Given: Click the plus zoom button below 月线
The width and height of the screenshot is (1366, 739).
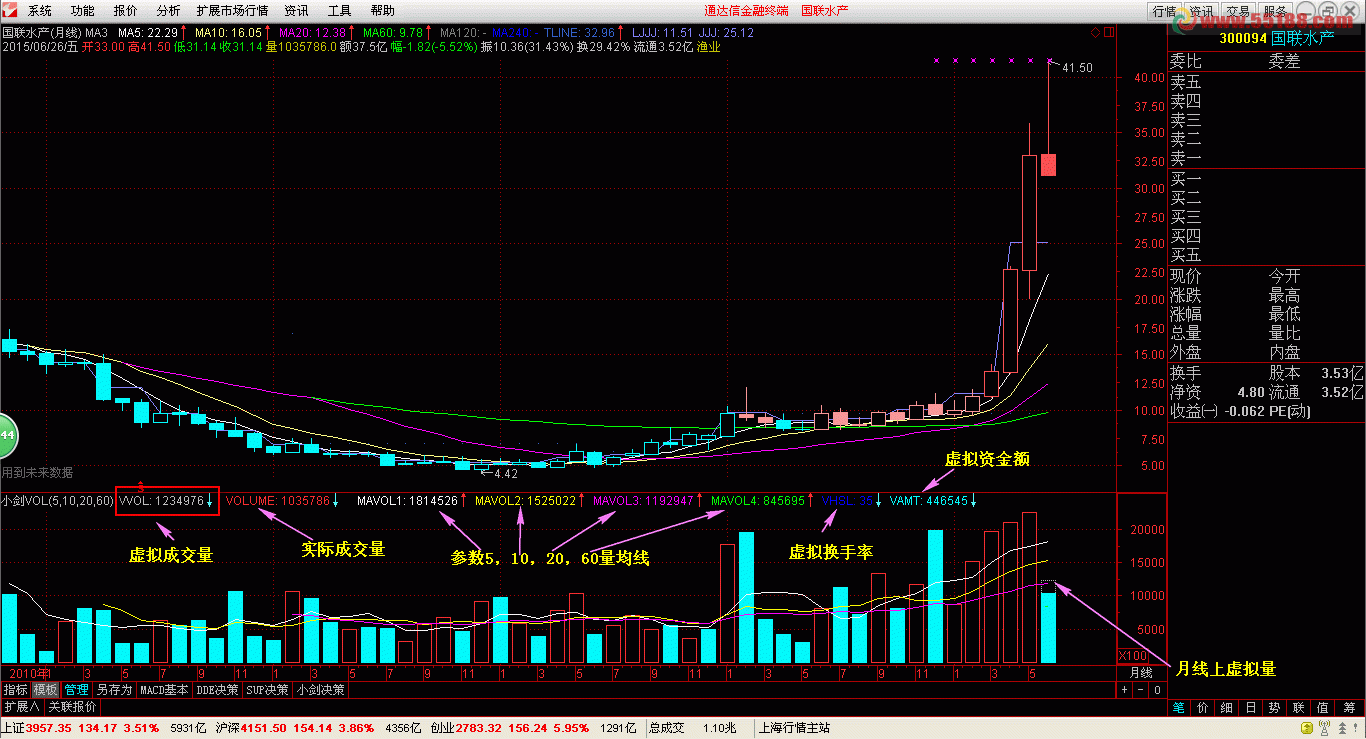Looking at the screenshot, I should pos(1124,690).
